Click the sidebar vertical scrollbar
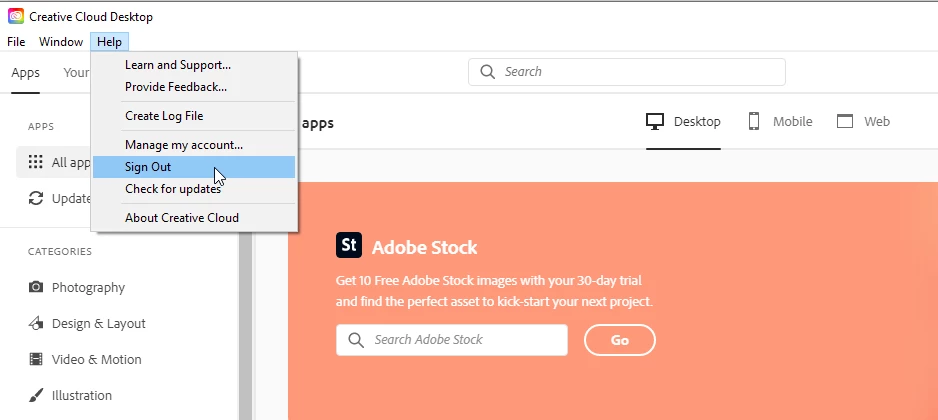The width and height of the screenshot is (938, 420). (245, 326)
